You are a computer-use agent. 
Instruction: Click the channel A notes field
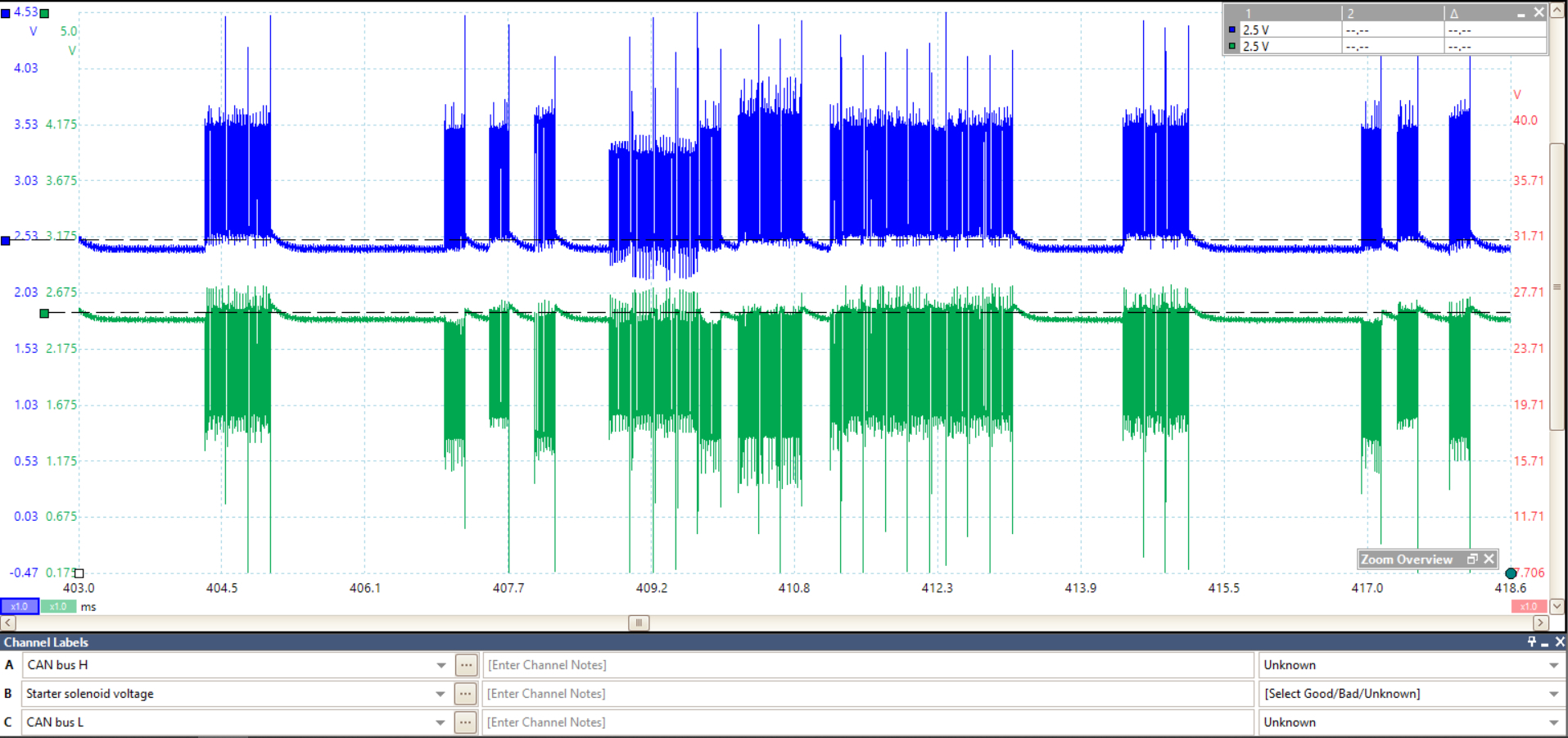(868, 665)
